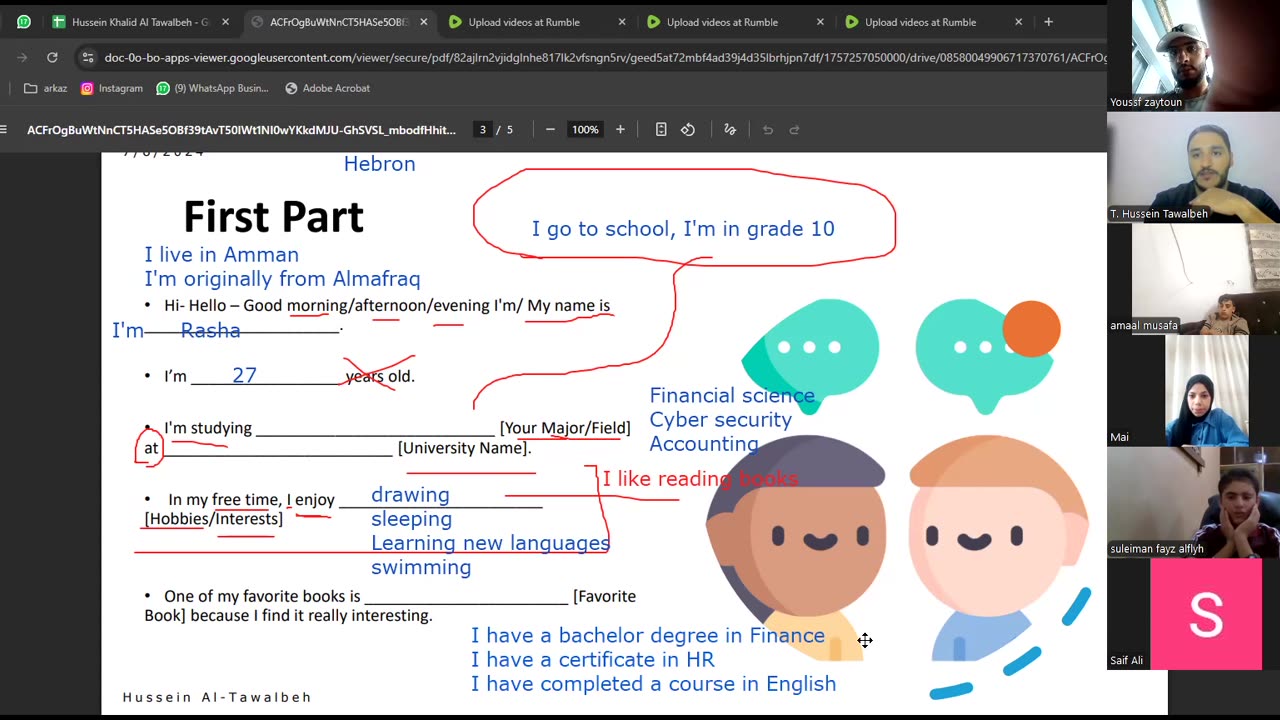This screenshot has height=720, width=1280.
Task: Click the text I go to school, I'm in grade 10
Action: point(683,229)
